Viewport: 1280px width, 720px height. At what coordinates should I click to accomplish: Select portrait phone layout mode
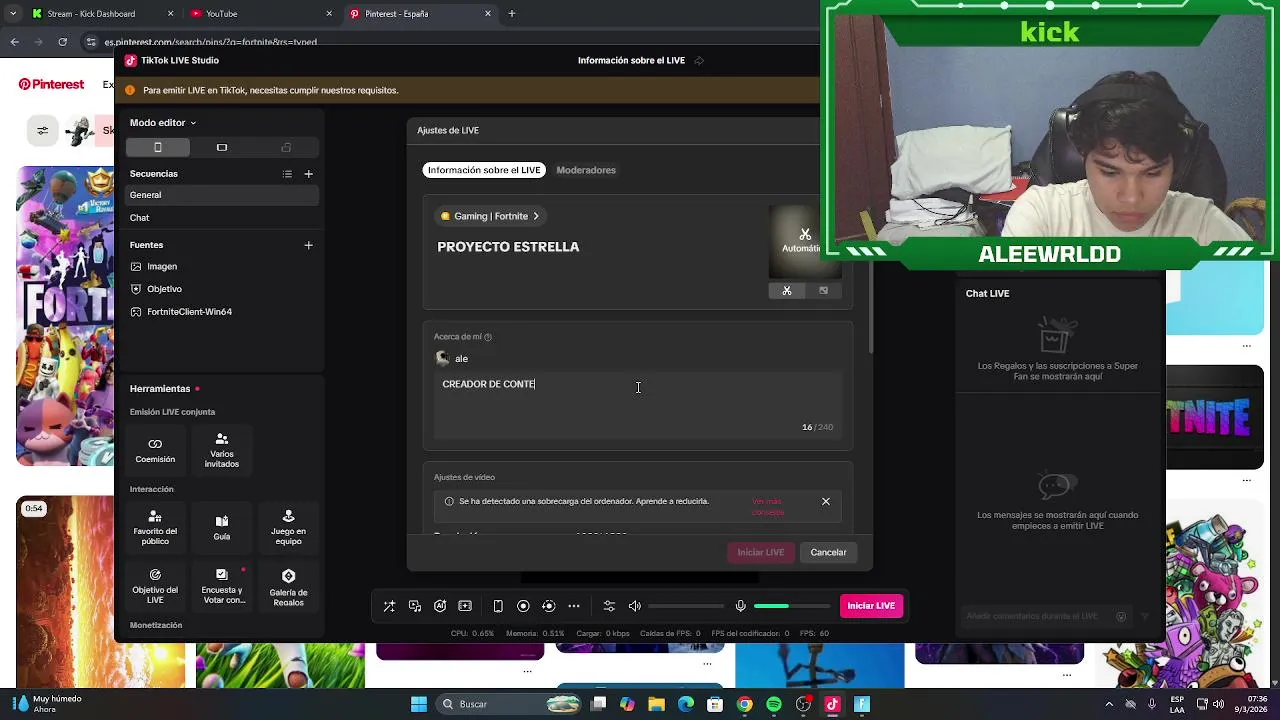[157, 147]
